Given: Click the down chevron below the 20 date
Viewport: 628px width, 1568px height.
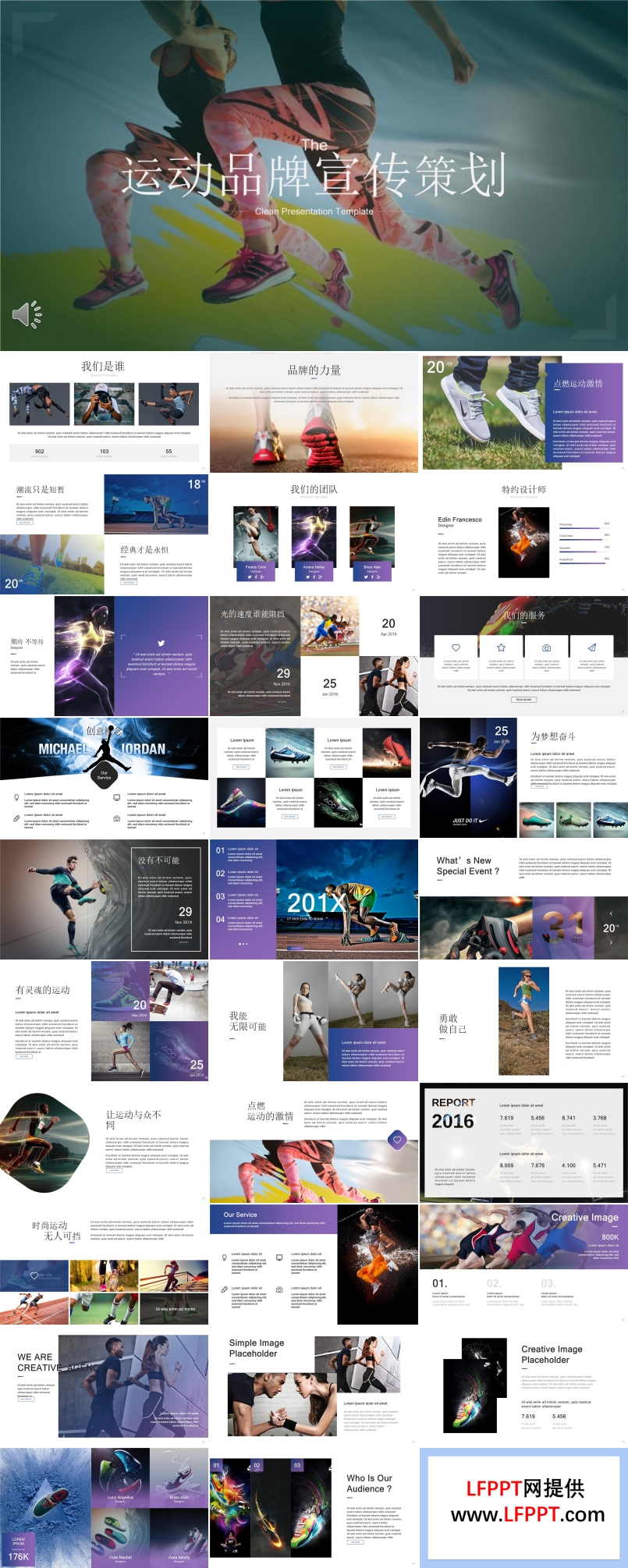Looking at the screenshot, I should [x=611, y=942].
